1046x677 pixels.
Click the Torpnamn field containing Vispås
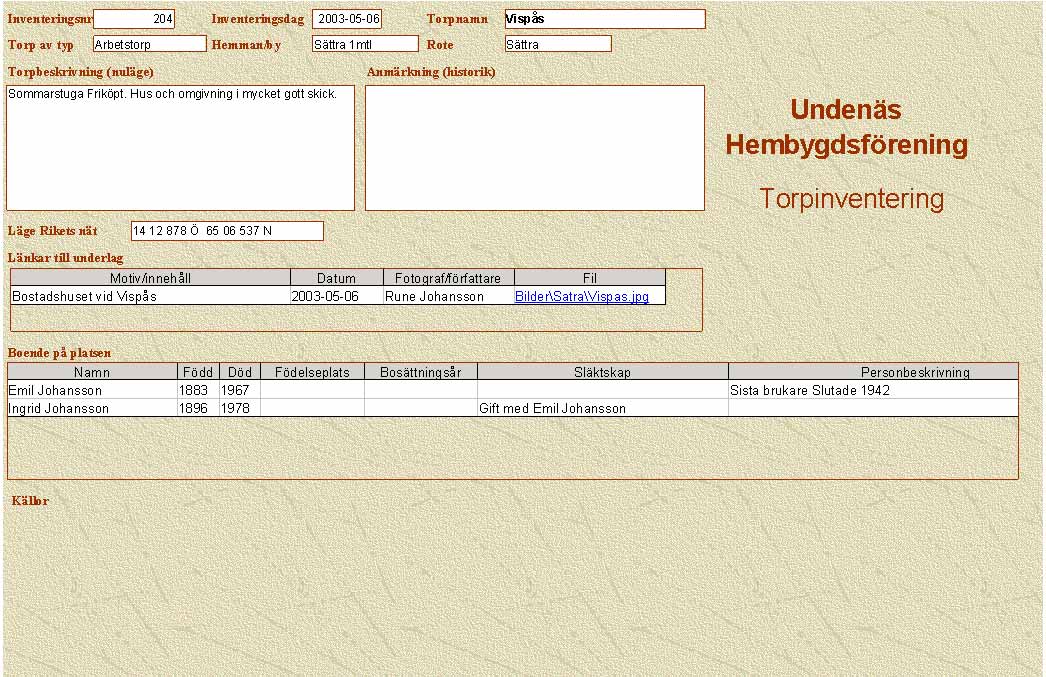(x=604, y=19)
